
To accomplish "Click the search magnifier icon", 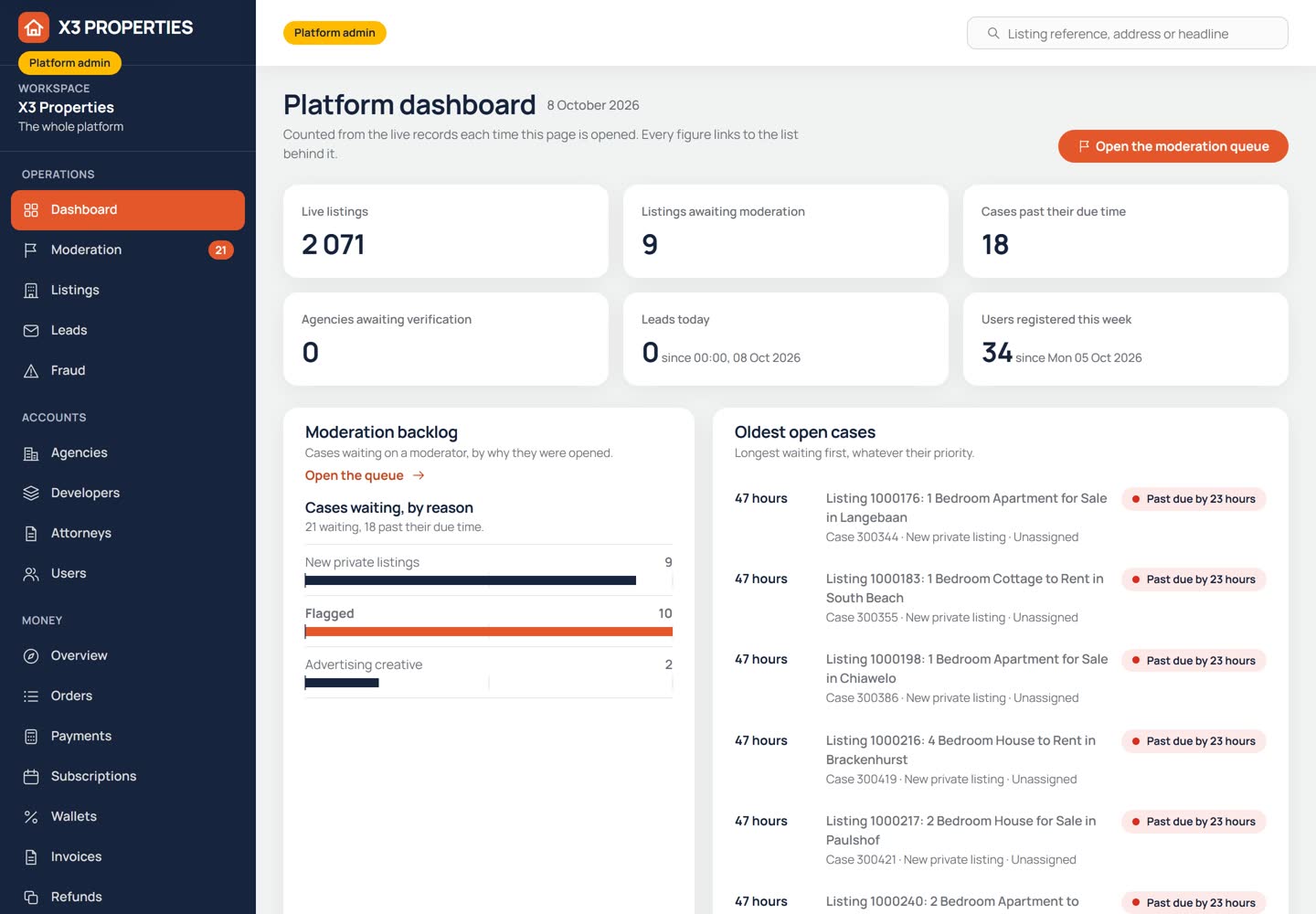I will (x=993, y=34).
